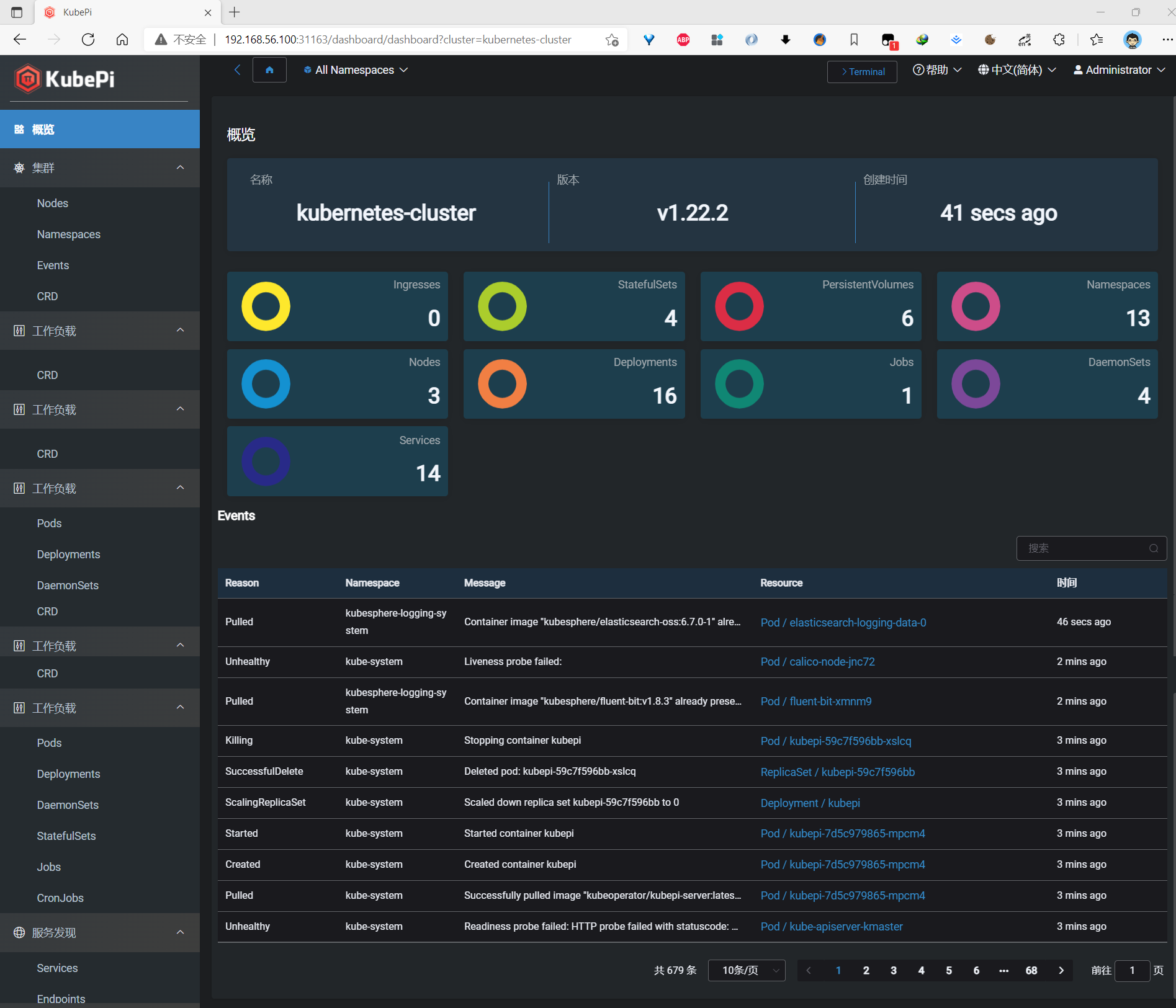Viewport: 1176px width, 1008px height.
Task: Click the blue Nodes donut icon
Action: point(266,384)
